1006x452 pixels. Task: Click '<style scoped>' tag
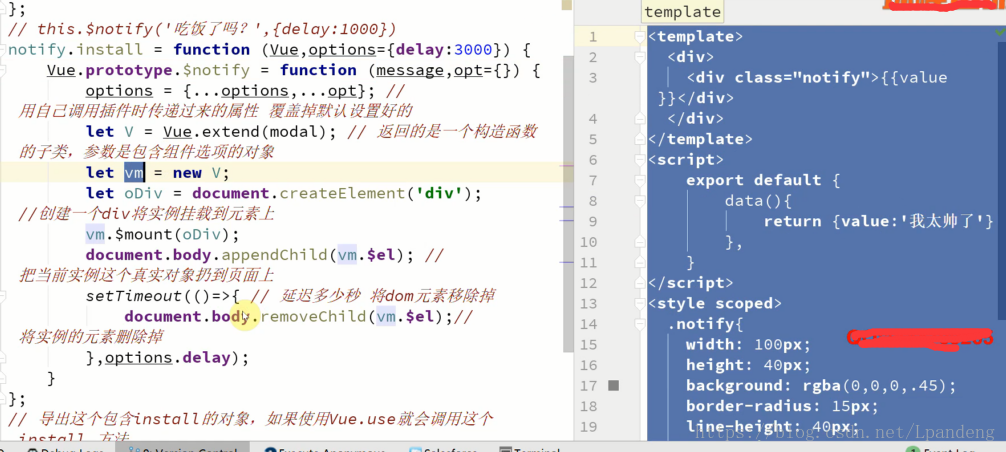coord(715,303)
